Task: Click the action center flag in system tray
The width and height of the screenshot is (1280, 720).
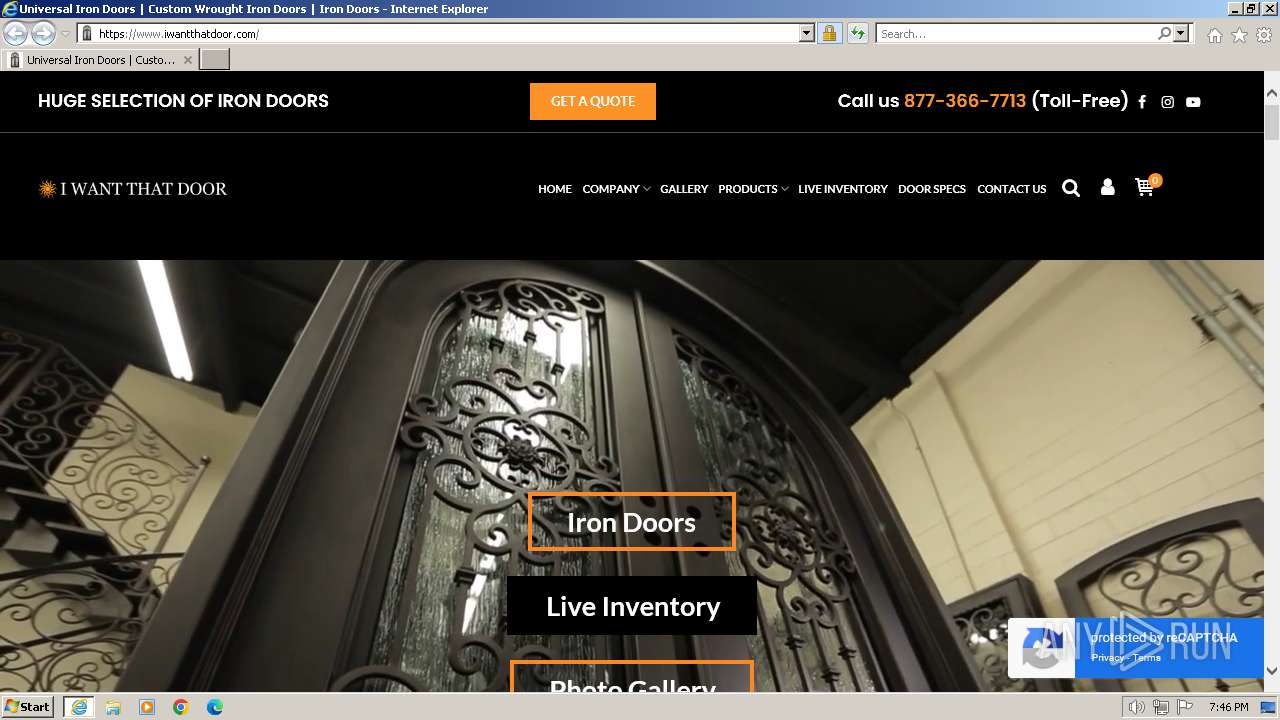Action: (x=1184, y=707)
